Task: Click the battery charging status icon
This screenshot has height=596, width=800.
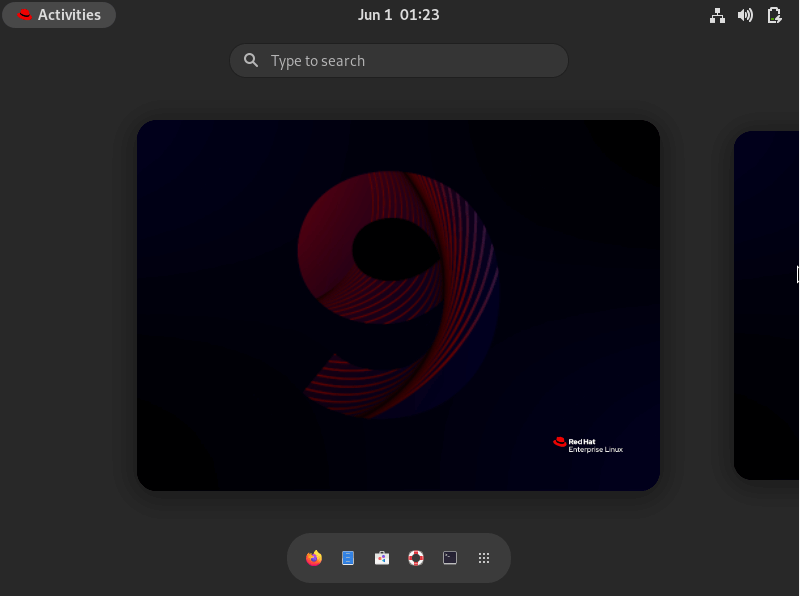Action: (x=774, y=15)
